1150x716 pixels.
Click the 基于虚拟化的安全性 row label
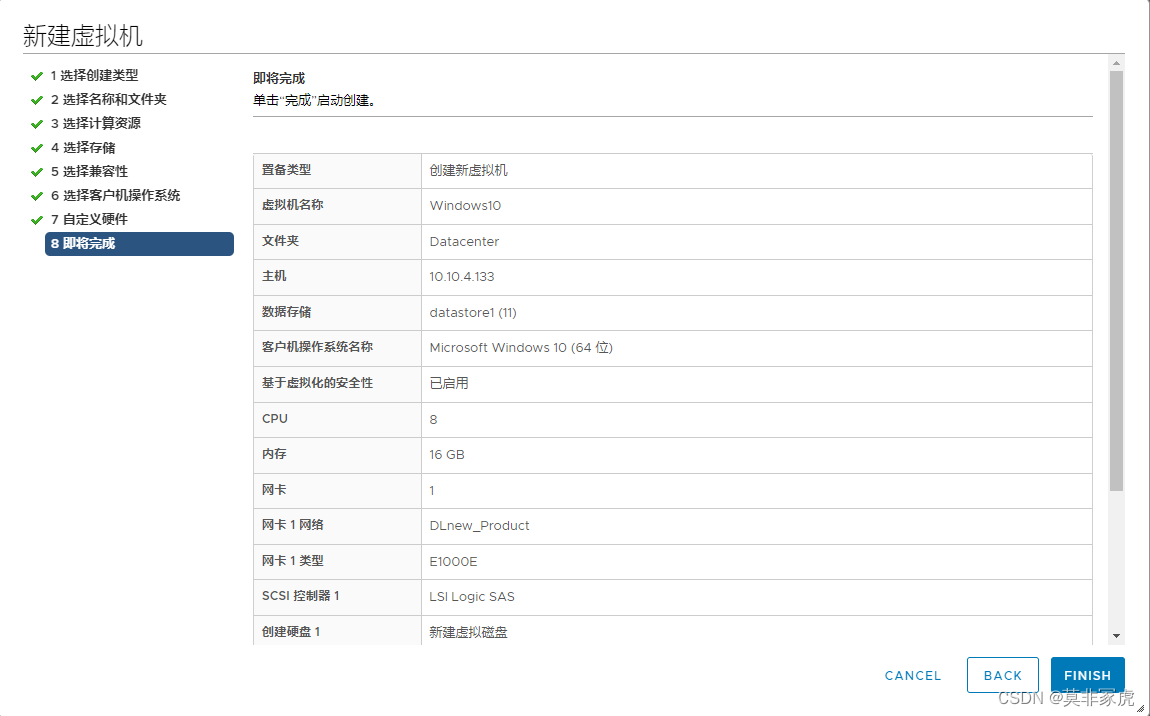pos(318,383)
